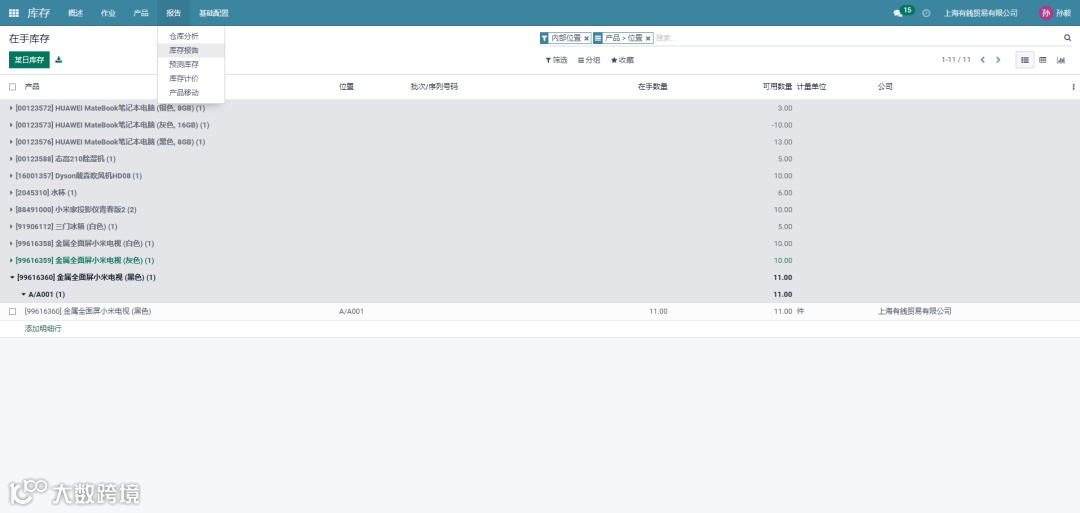Click the search magnifier icon
Screen dimensions: 1080x513
click(1068, 38)
